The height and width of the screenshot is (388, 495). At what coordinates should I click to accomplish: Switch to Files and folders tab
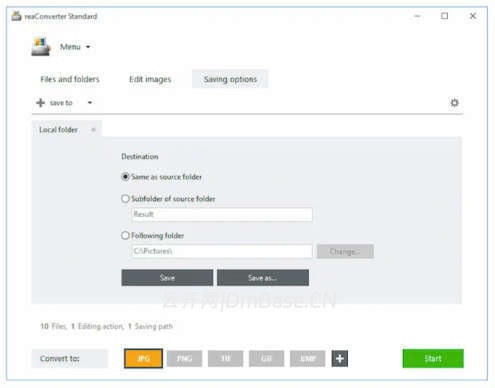click(70, 79)
